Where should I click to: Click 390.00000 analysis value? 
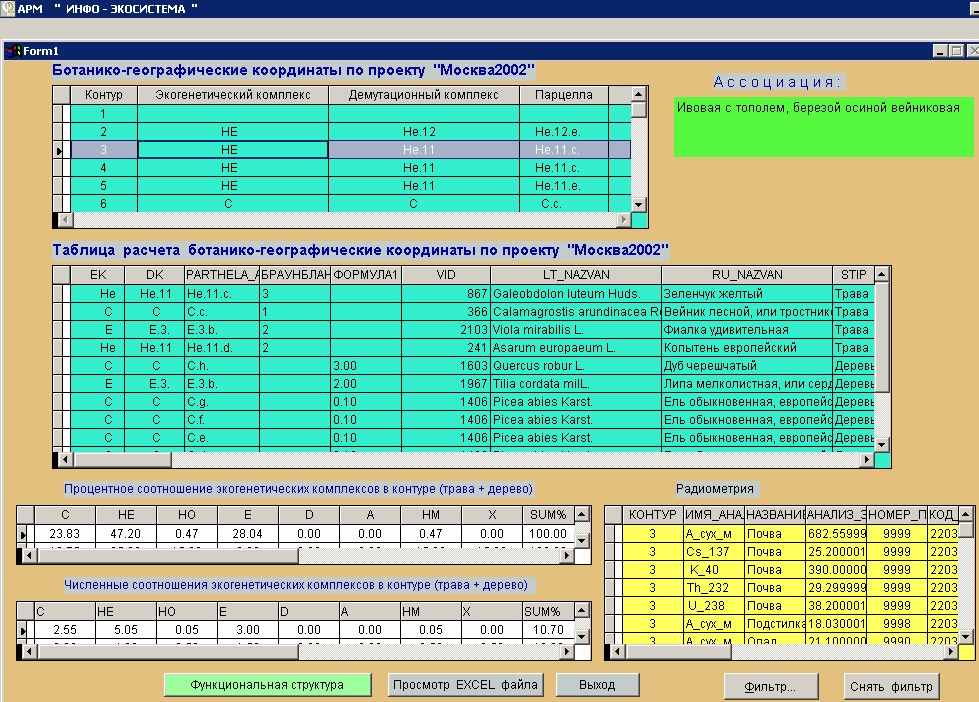pyautogui.click(x=836, y=570)
